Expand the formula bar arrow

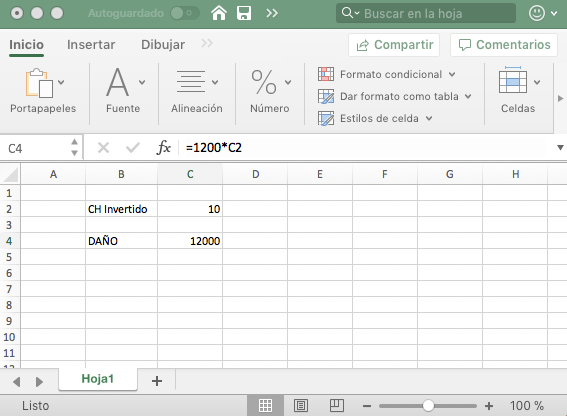(x=560, y=148)
